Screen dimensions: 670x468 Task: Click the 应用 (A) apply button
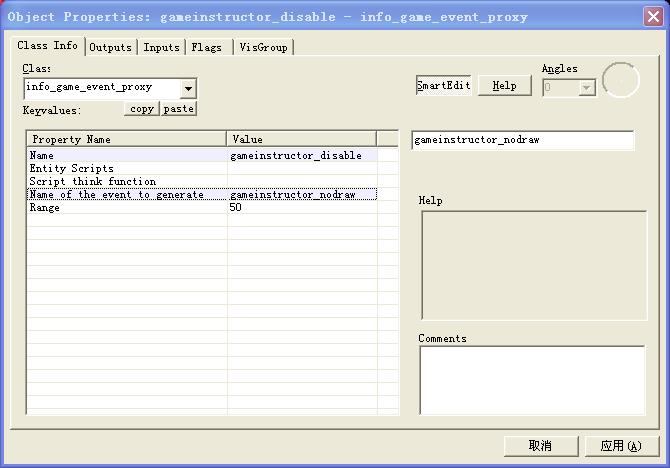[621, 446]
